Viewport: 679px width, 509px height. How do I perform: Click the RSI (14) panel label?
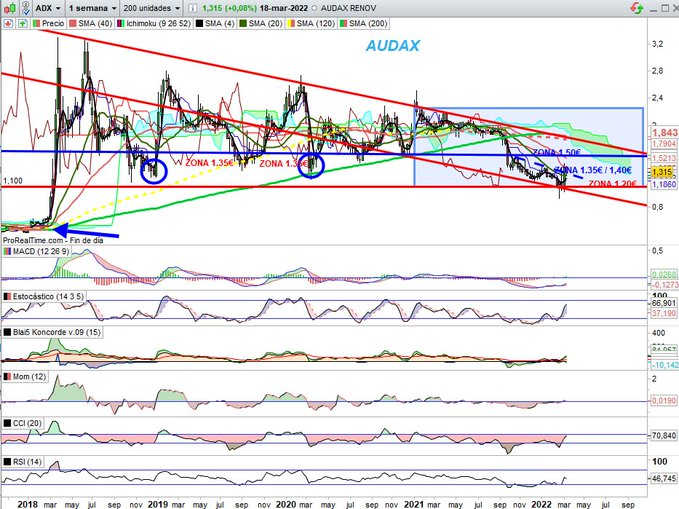(x=23, y=462)
